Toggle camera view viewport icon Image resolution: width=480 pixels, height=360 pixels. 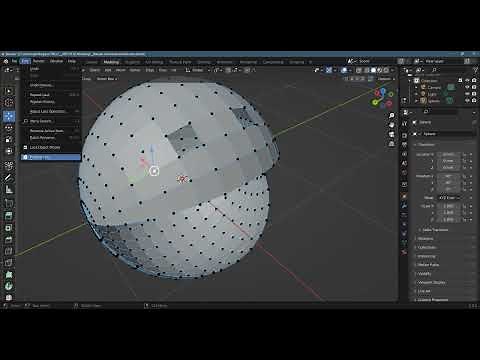point(392,134)
